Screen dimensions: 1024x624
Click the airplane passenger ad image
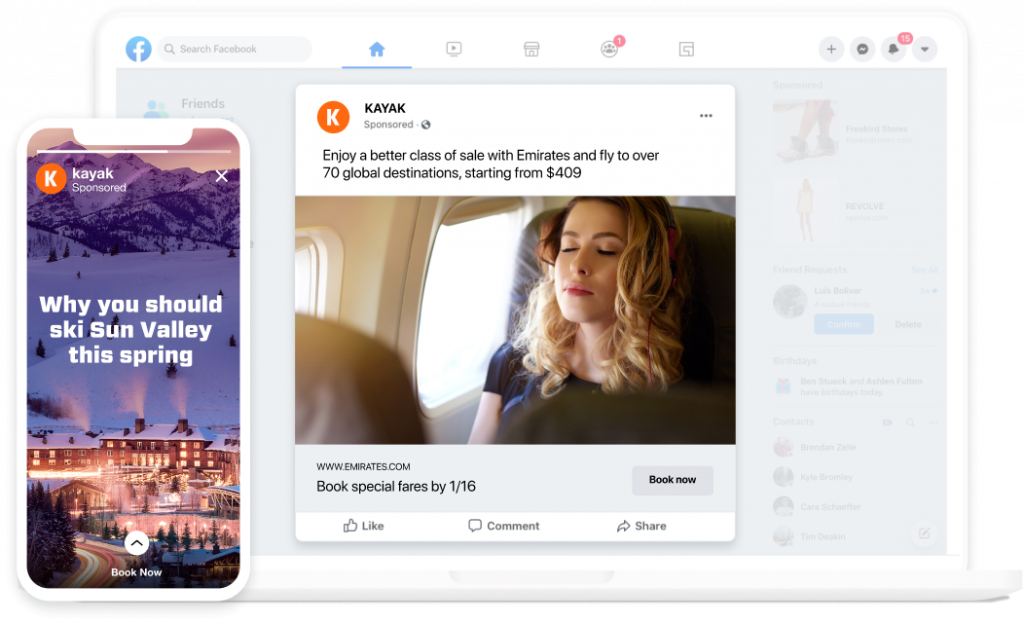[x=515, y=320]
